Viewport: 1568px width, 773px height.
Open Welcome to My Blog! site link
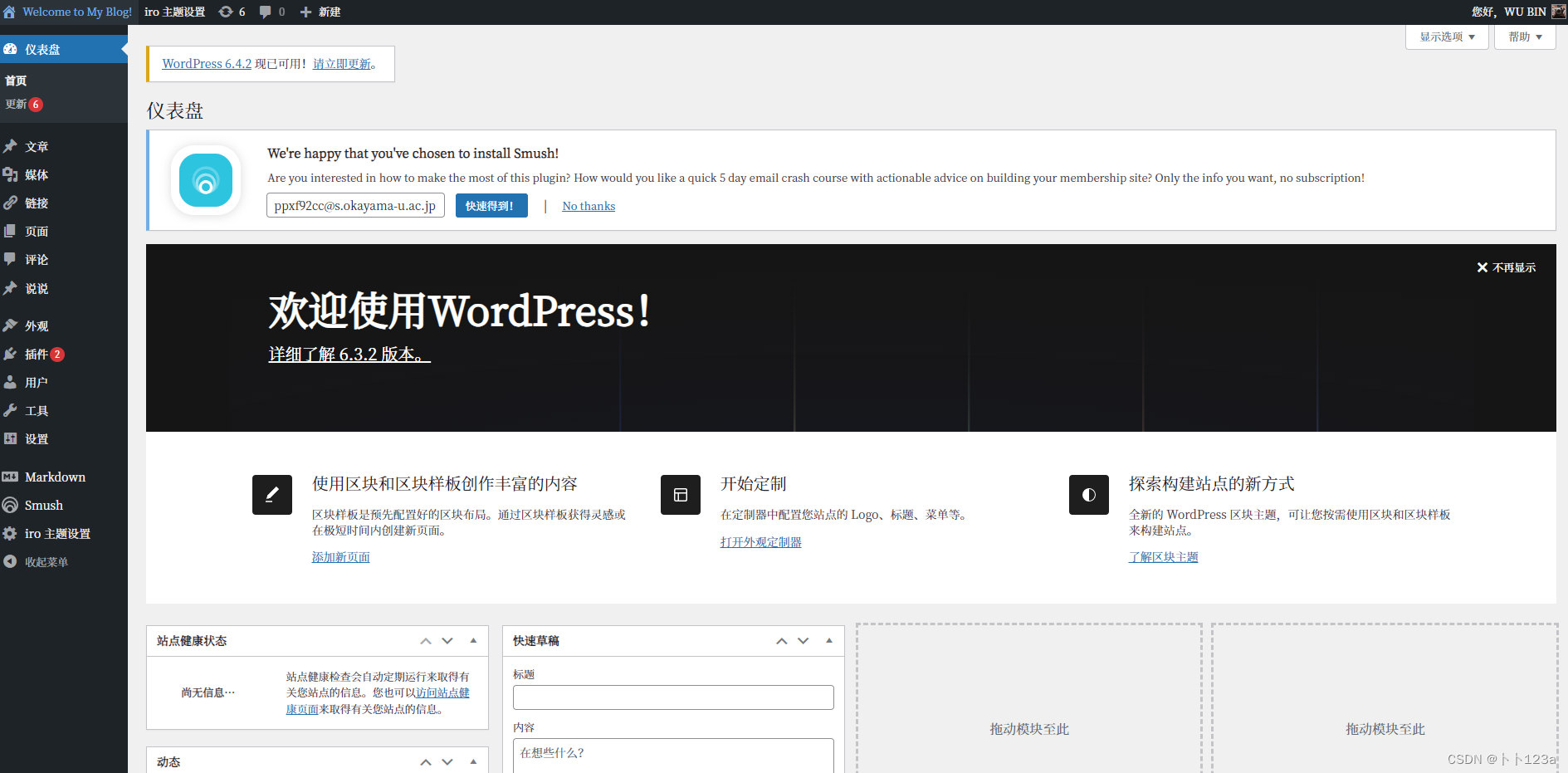click(x=77, y=12)
